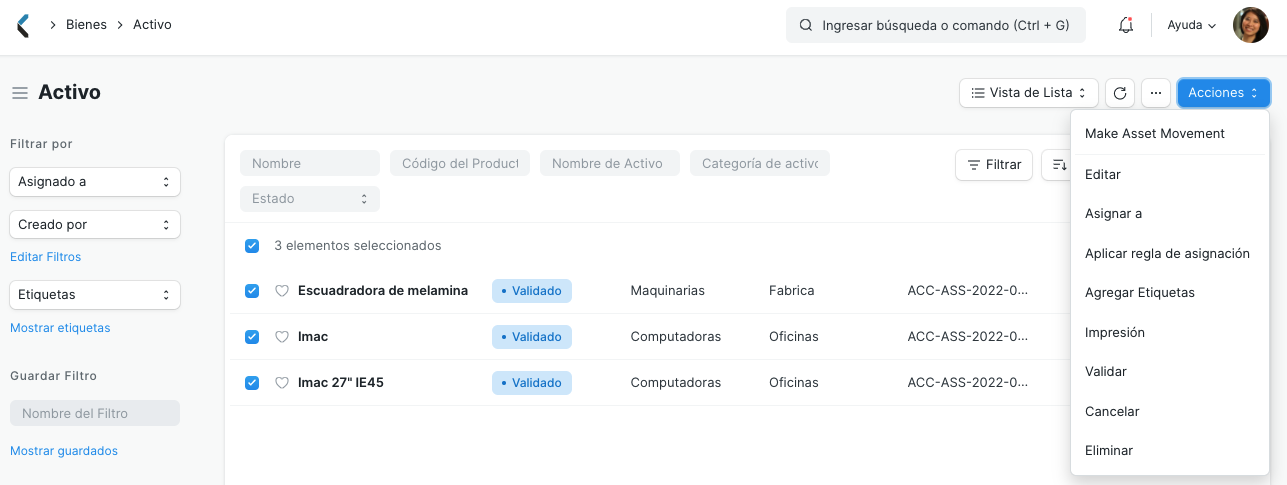Select Aplicar regla de asignación

[1170, 254]
